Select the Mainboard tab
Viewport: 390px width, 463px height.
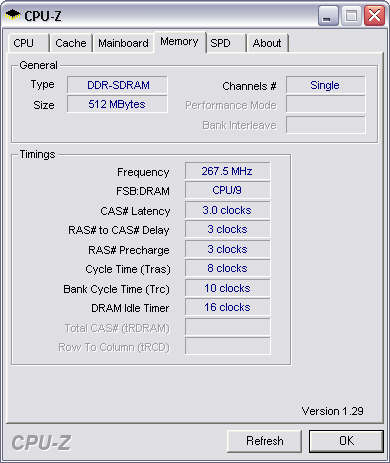click(x=123, y=43)
